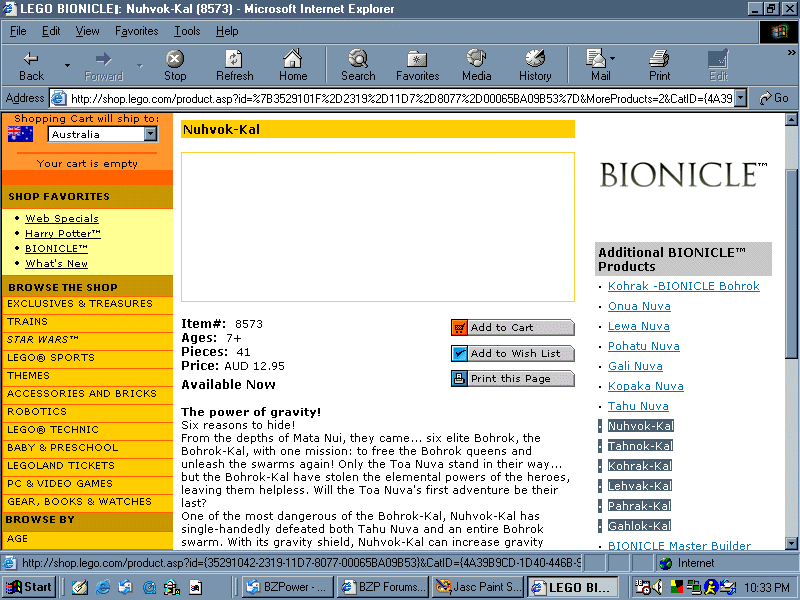Expand the shipping country dropdown showing Australia
800x600 pixels.
[x=150, y=134]
